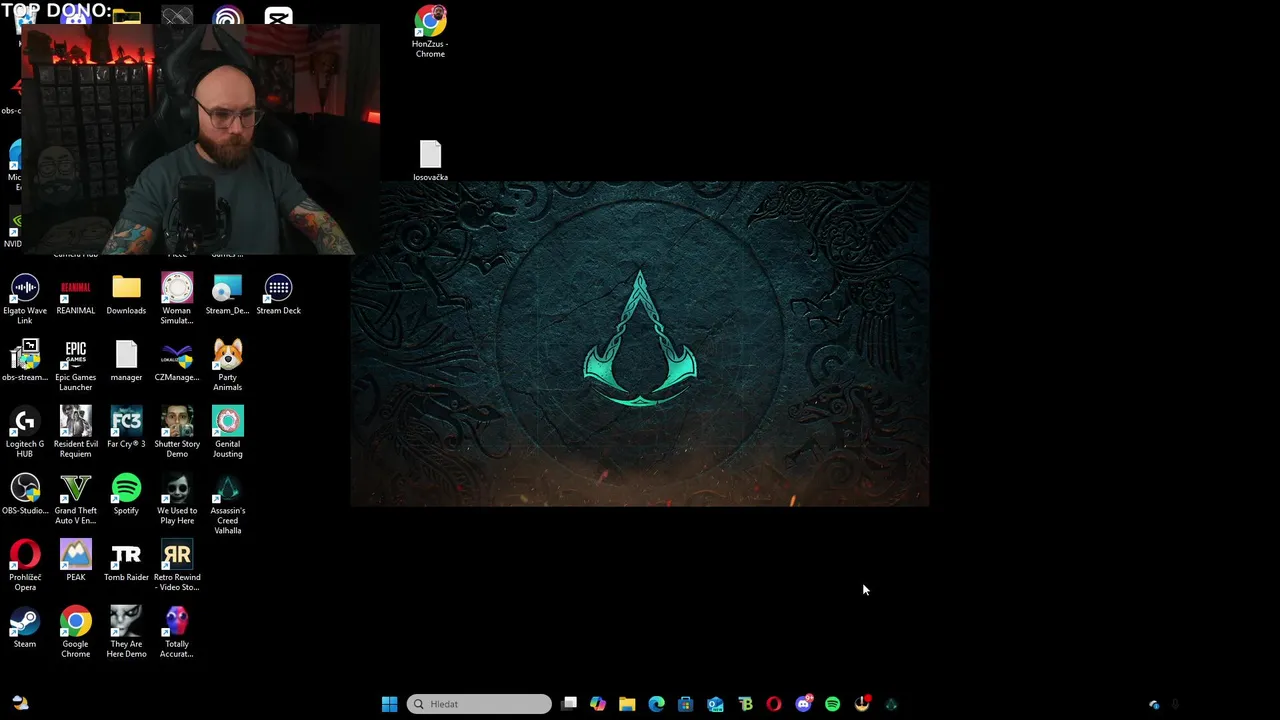Launch Assassin's Creed Valhalla desktop shortcut

pyautogui.click(x=227, y=504)
